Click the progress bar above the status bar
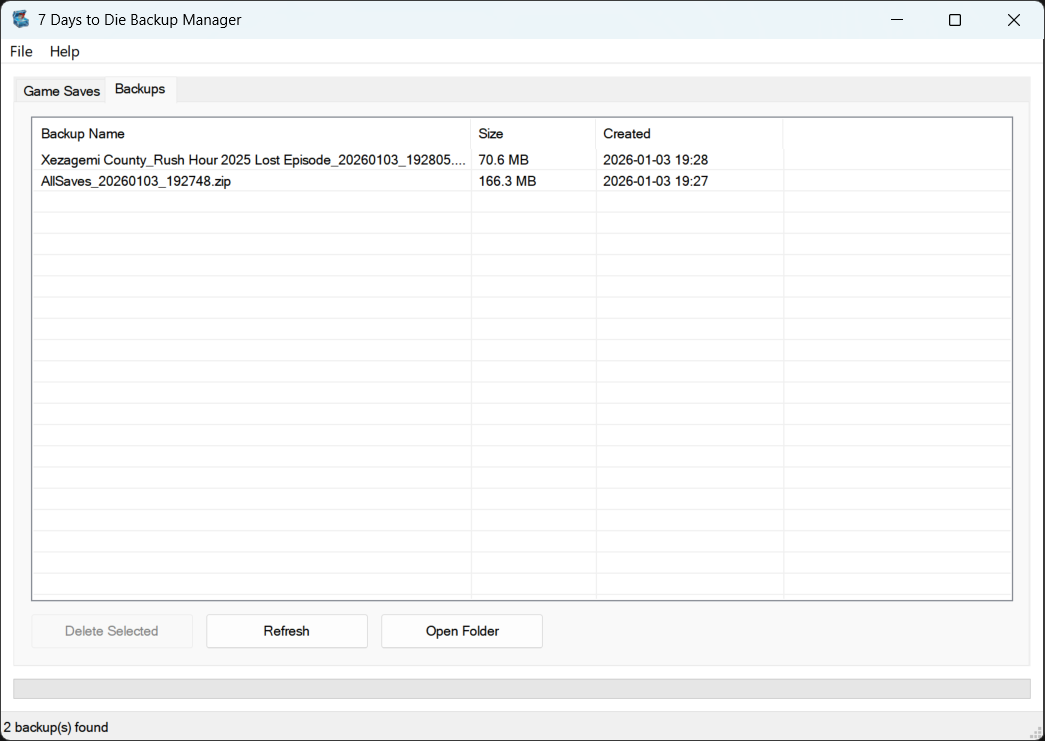This screenshot has height=741, width=1045. (x=521, y=689)
